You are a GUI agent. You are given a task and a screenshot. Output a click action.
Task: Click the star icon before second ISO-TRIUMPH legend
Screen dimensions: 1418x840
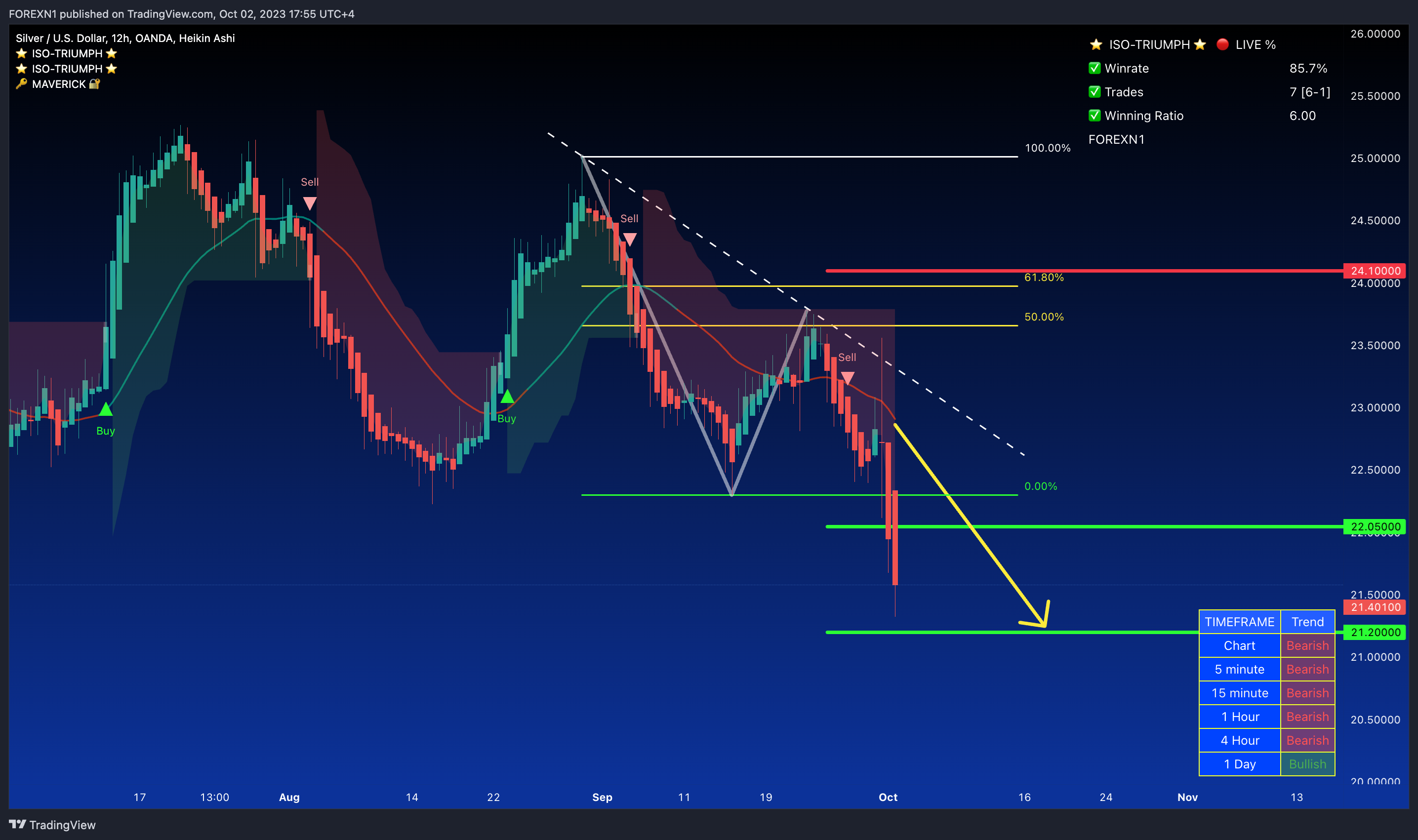(22, 69)
